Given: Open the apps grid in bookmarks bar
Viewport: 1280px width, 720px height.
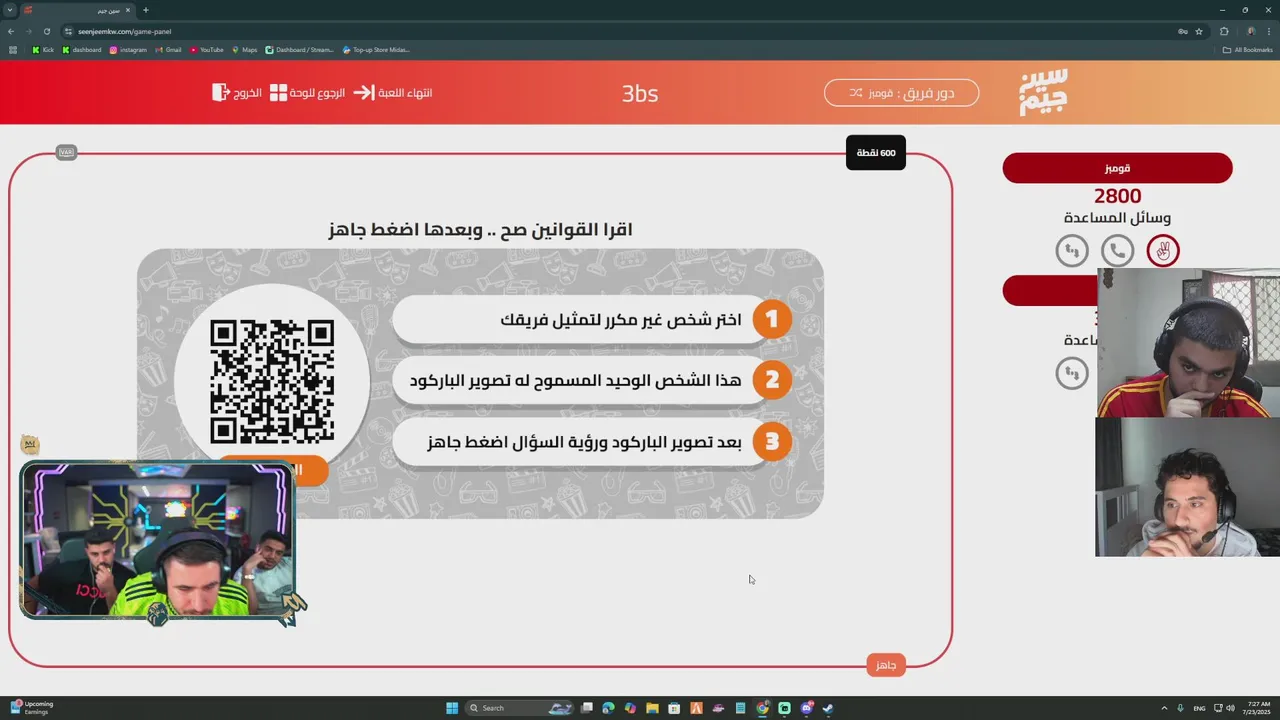Looking at the screenshot, I should coord(13,49).
